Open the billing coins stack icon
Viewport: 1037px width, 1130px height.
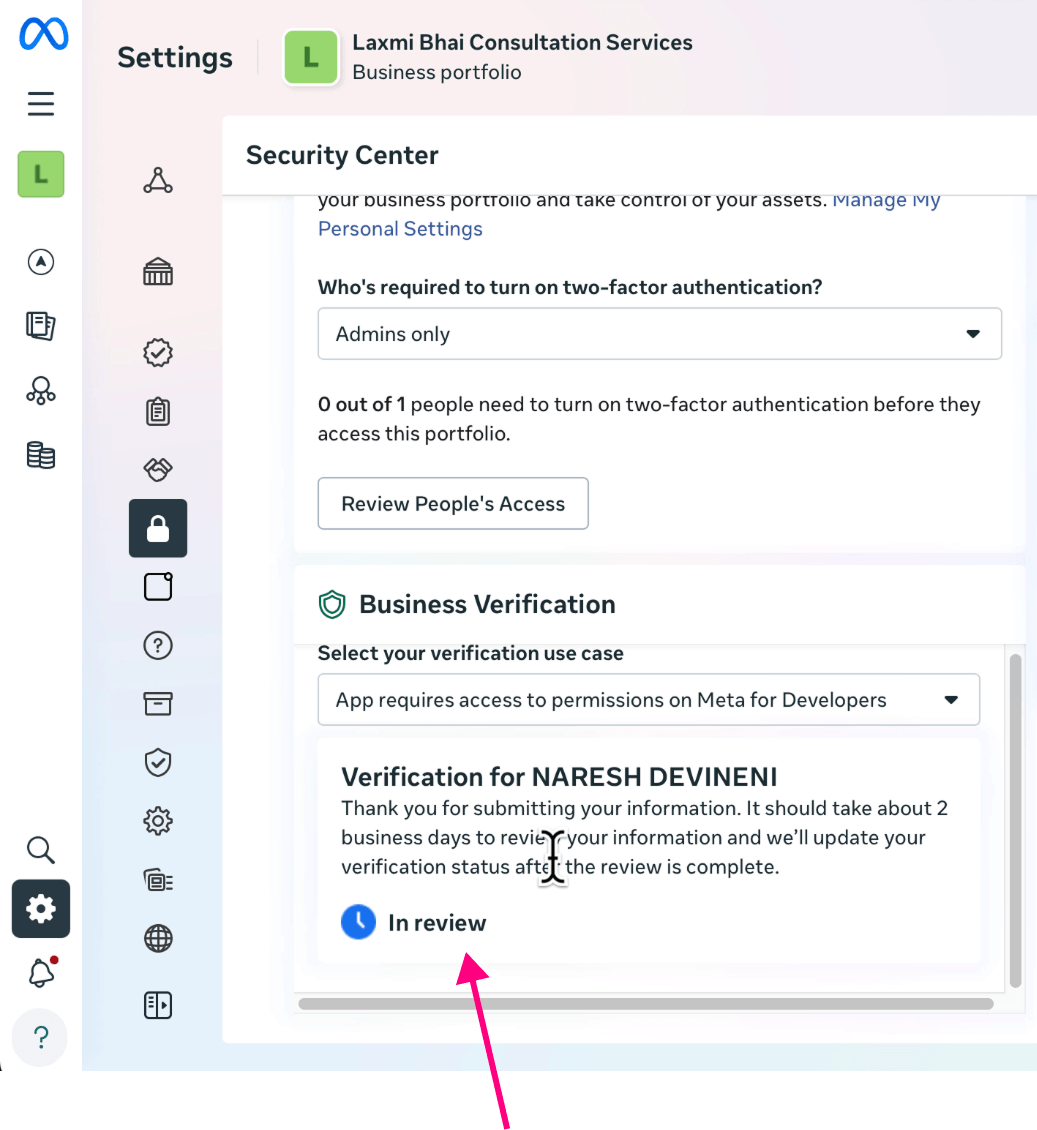pos(41,455)
